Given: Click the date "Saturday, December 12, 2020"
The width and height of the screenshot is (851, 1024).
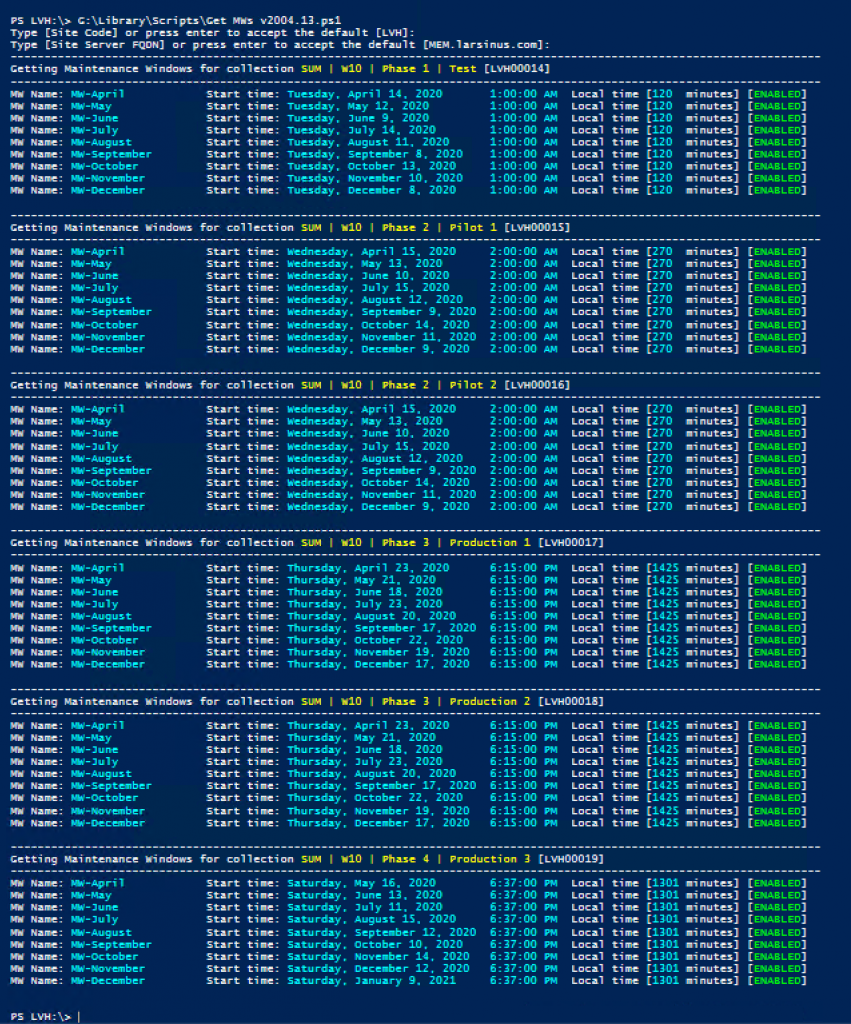Looking at the screenshot, I should 379,968.
